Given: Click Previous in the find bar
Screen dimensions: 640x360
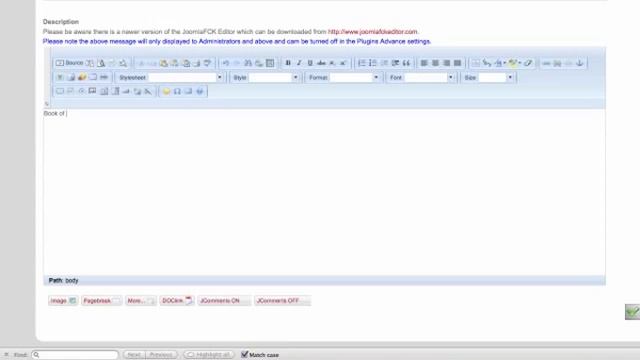Looking at the screenshot, I should point(161,355).
